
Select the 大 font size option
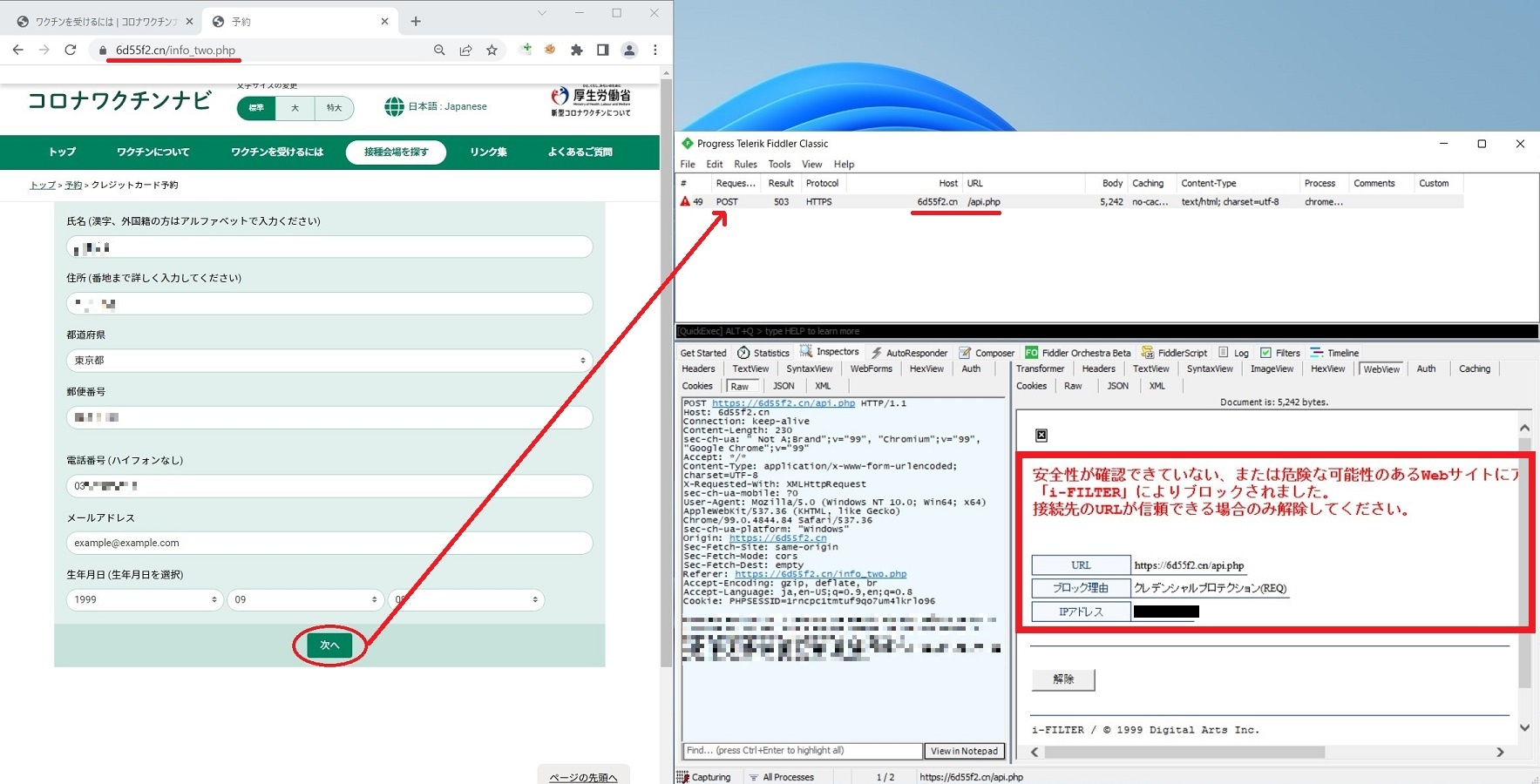pyautogui.click(x=295, y=108)
